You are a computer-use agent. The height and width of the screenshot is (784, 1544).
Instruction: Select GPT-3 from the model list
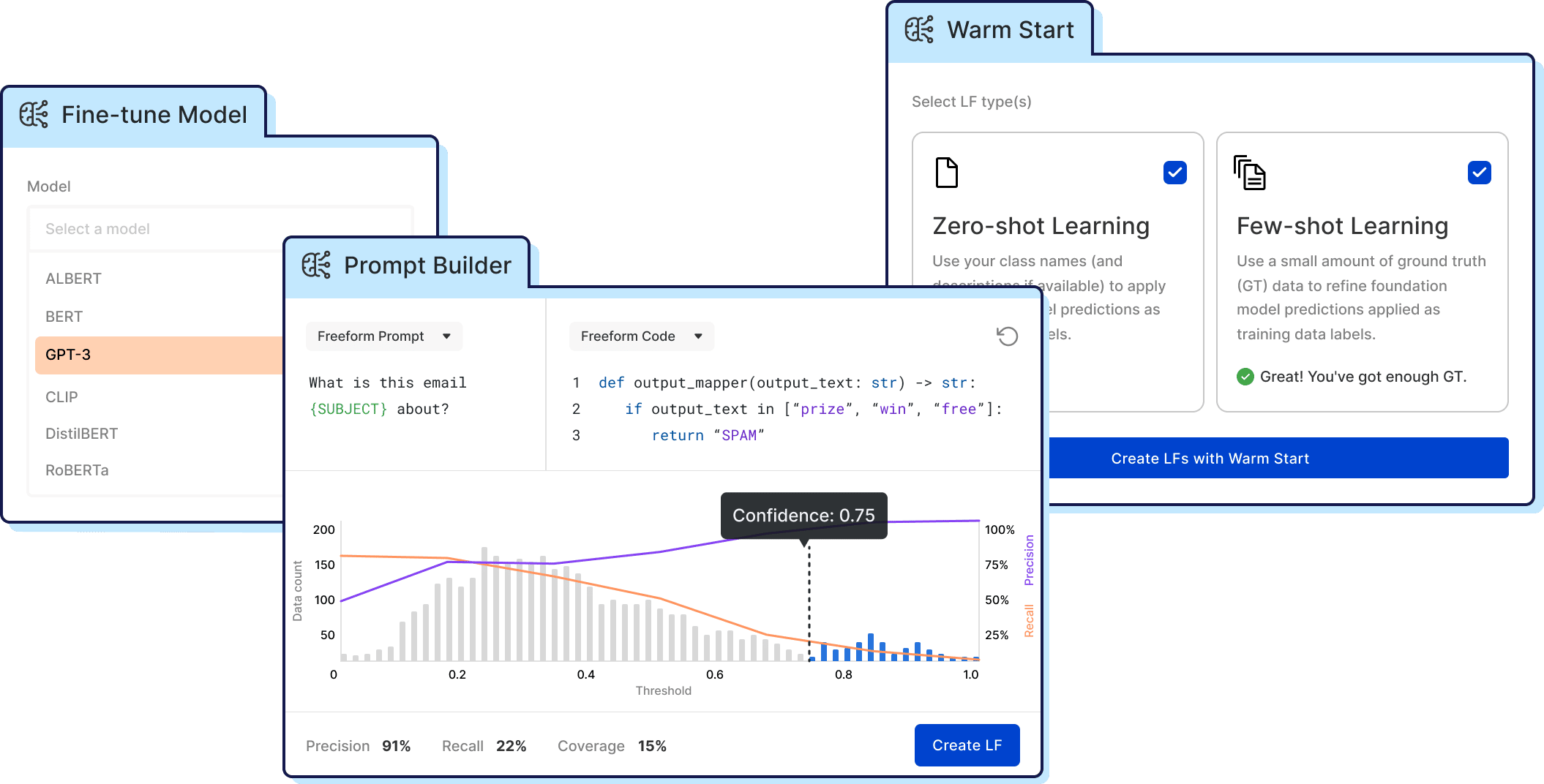70,355
